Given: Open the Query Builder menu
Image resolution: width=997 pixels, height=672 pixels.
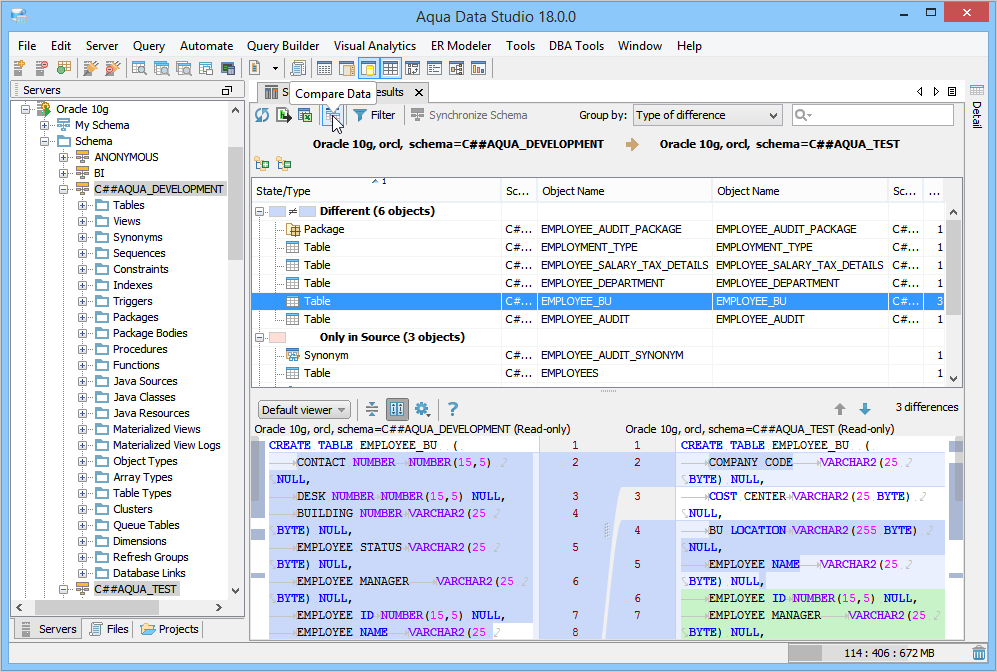Looking at the screenshot, I should tap(283, 46).
